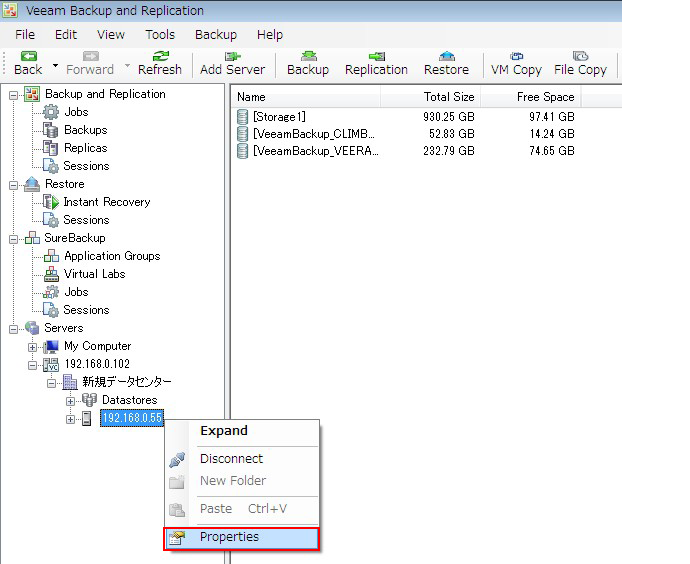The height and width of the screenshot is (564, 690).
Task: Click the Add Server toolbar icon
Action: tap(233, 56)
